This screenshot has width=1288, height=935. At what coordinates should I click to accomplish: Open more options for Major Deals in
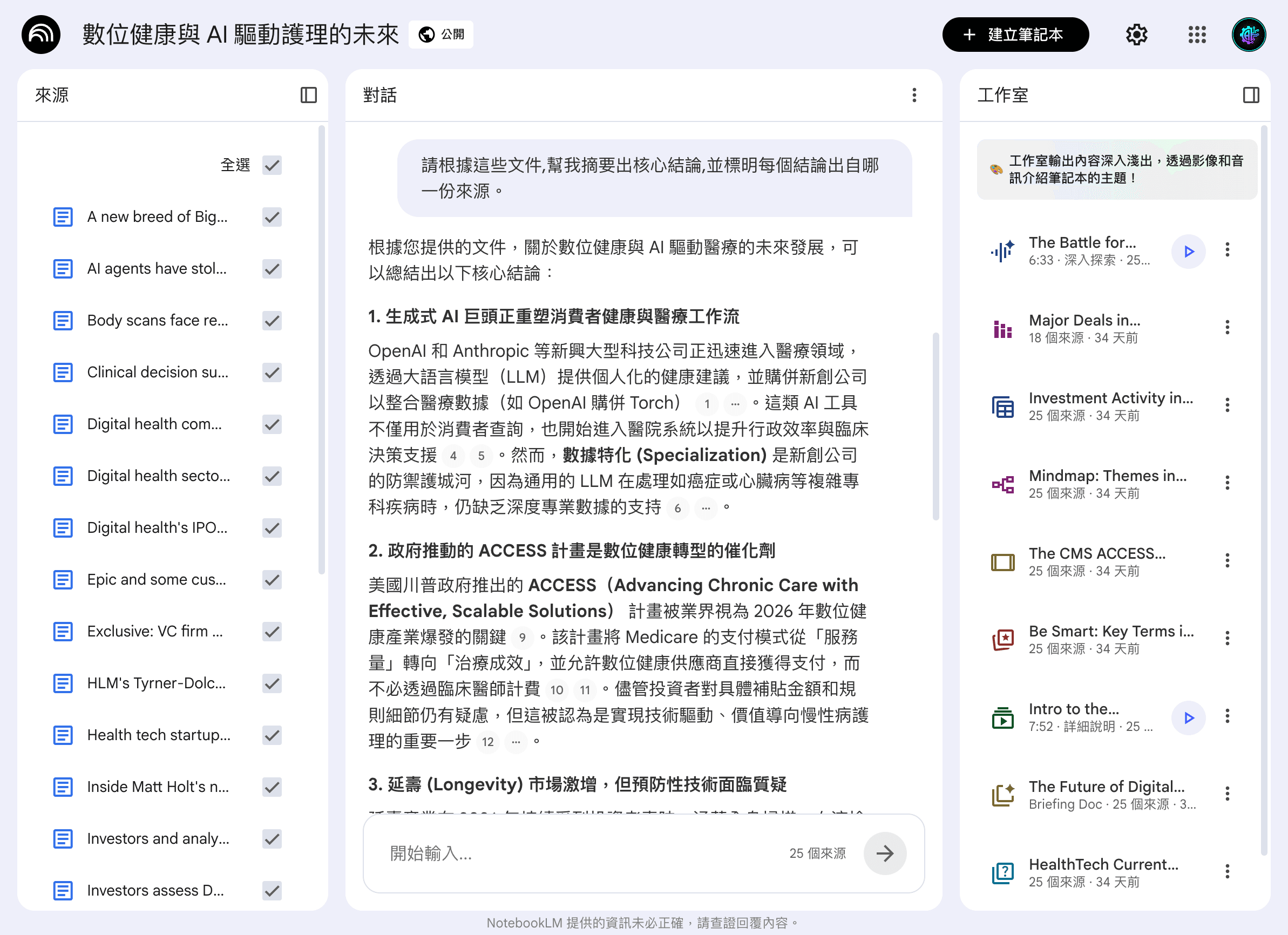1226,327
